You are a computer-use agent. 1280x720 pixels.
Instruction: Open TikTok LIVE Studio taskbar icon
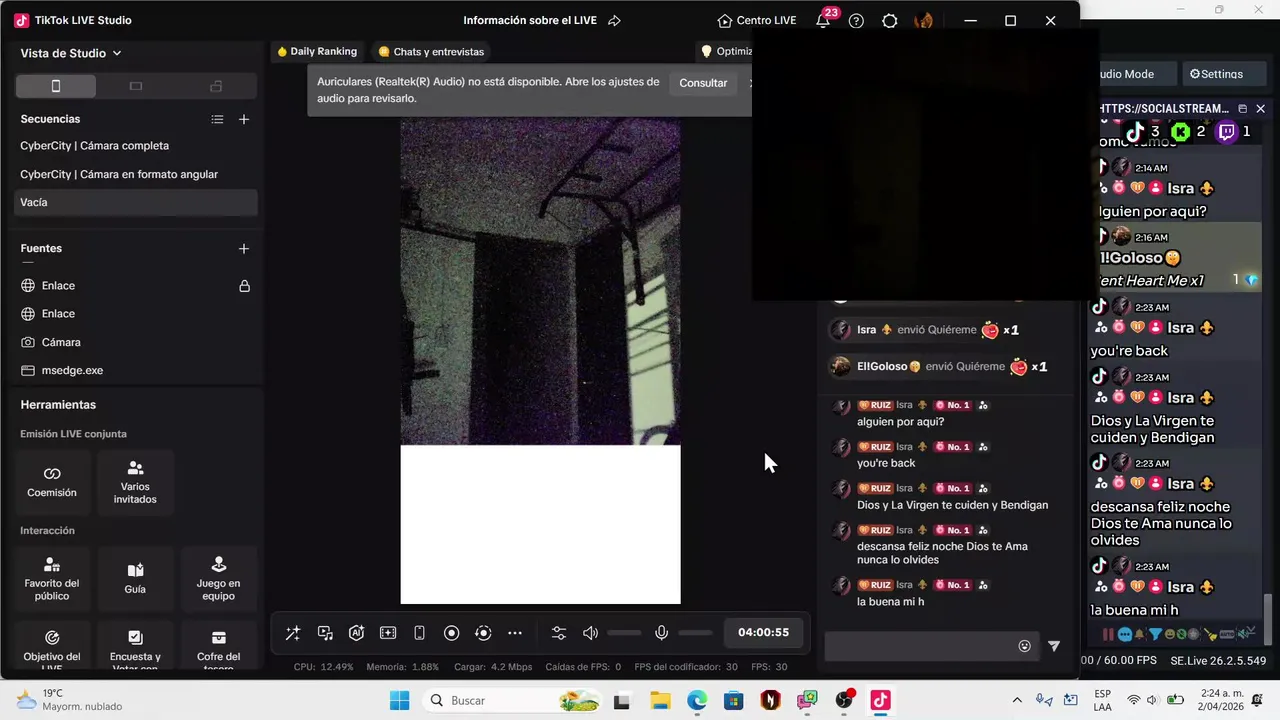coord(880,700)
